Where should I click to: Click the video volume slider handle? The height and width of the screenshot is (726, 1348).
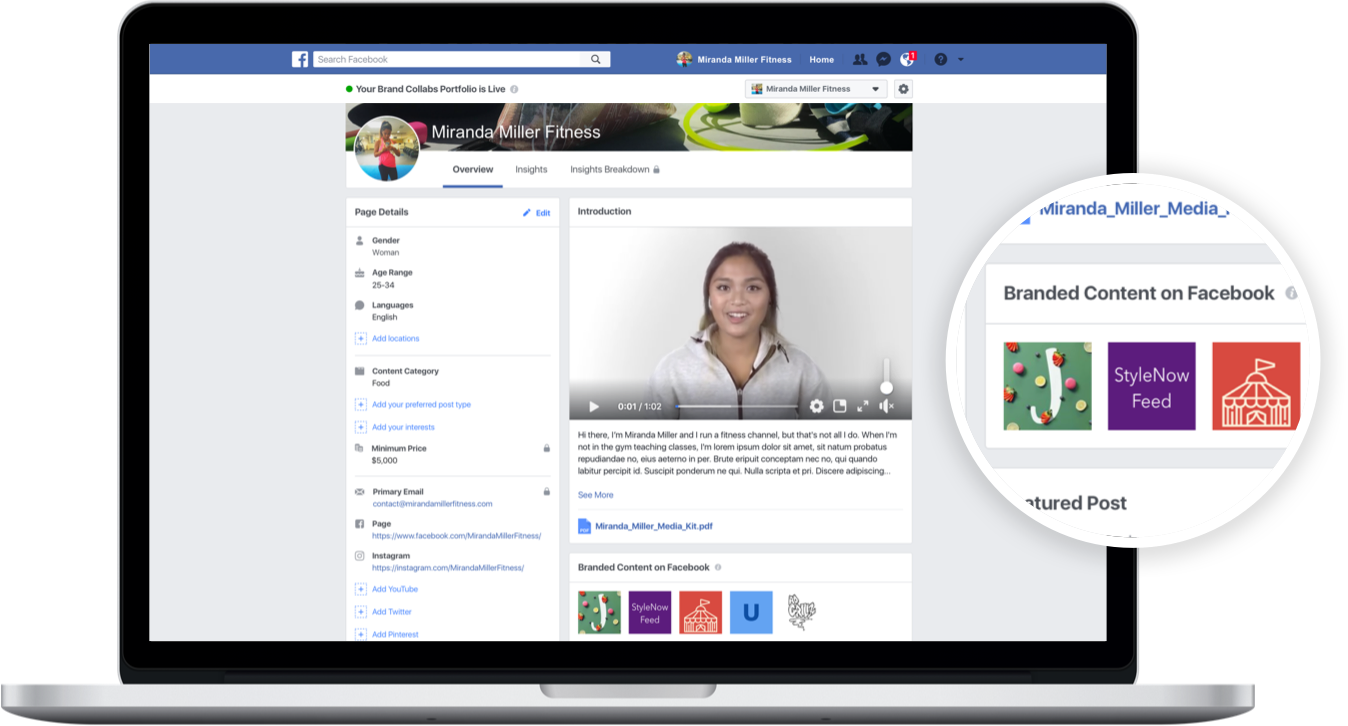tap(886, 388)
